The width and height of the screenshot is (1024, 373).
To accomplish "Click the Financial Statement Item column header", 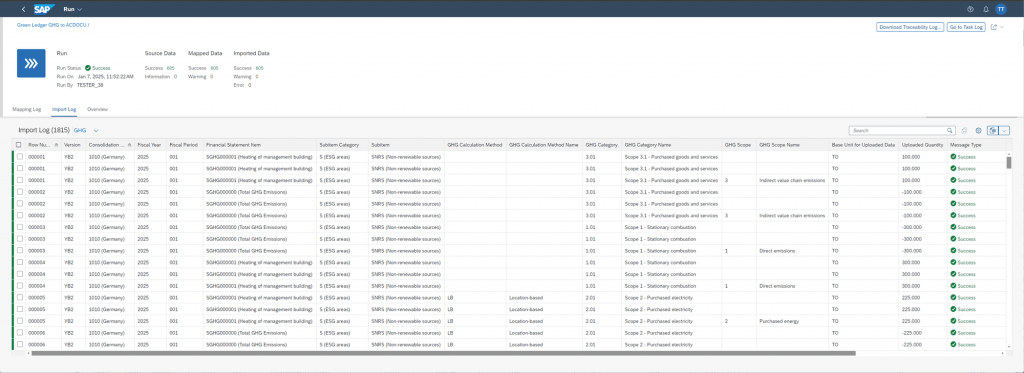I will (x=259, y=144).
